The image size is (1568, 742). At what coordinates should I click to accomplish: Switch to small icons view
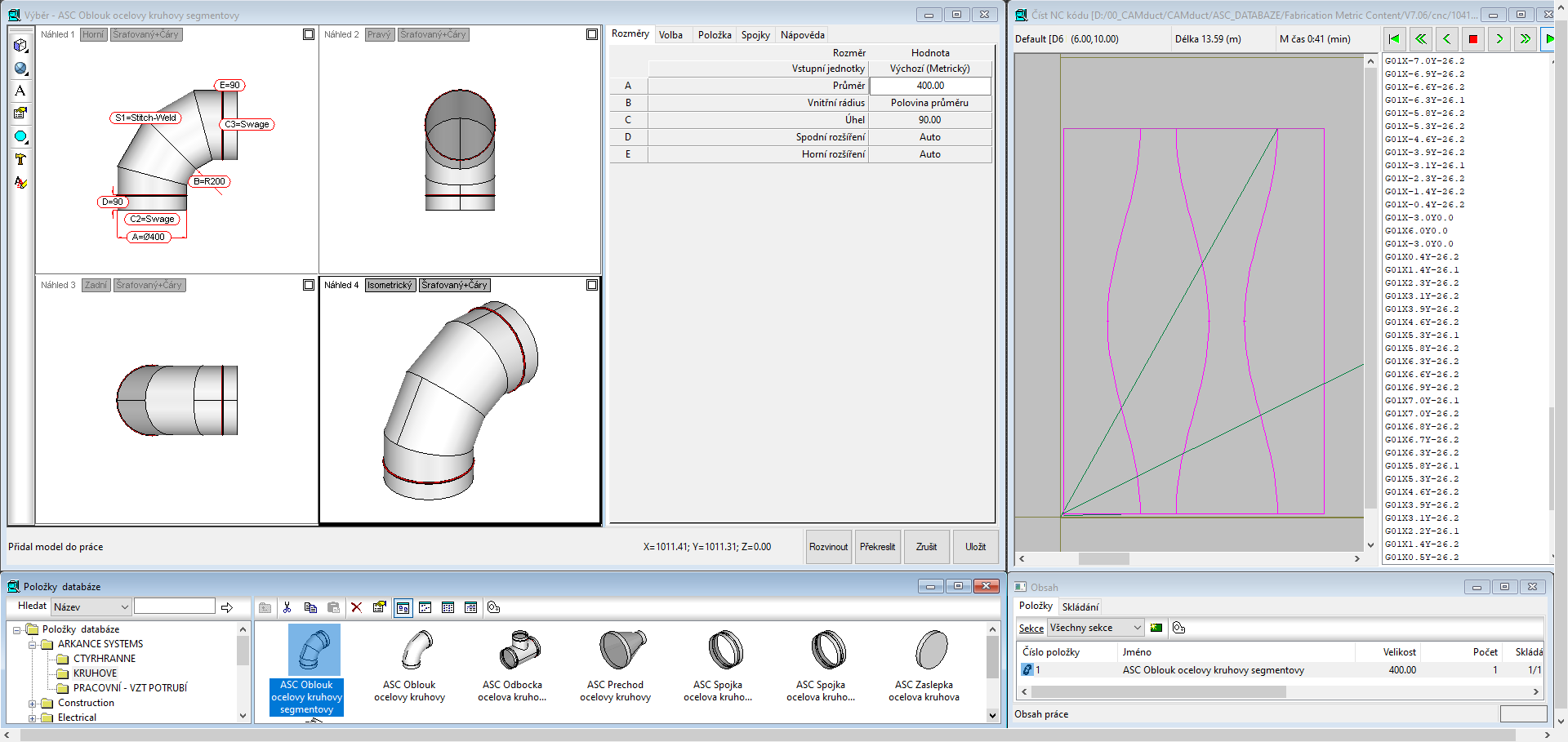pyautogui.click(x=425, y=607)
